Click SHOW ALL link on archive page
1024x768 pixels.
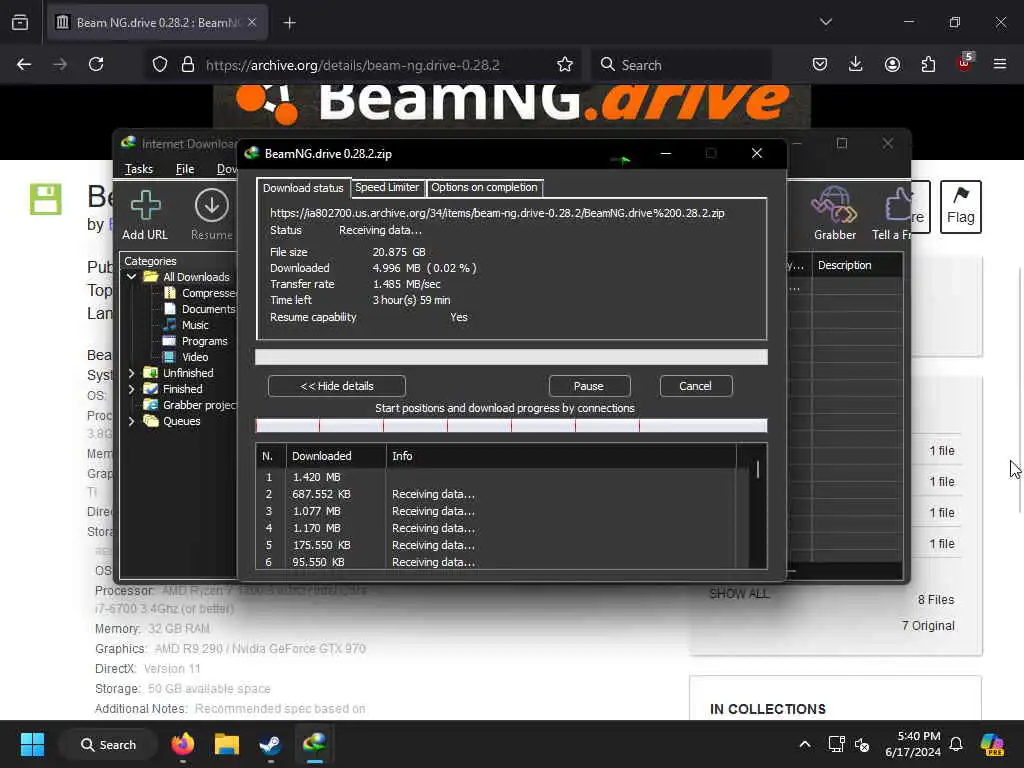tap(739, 594)
